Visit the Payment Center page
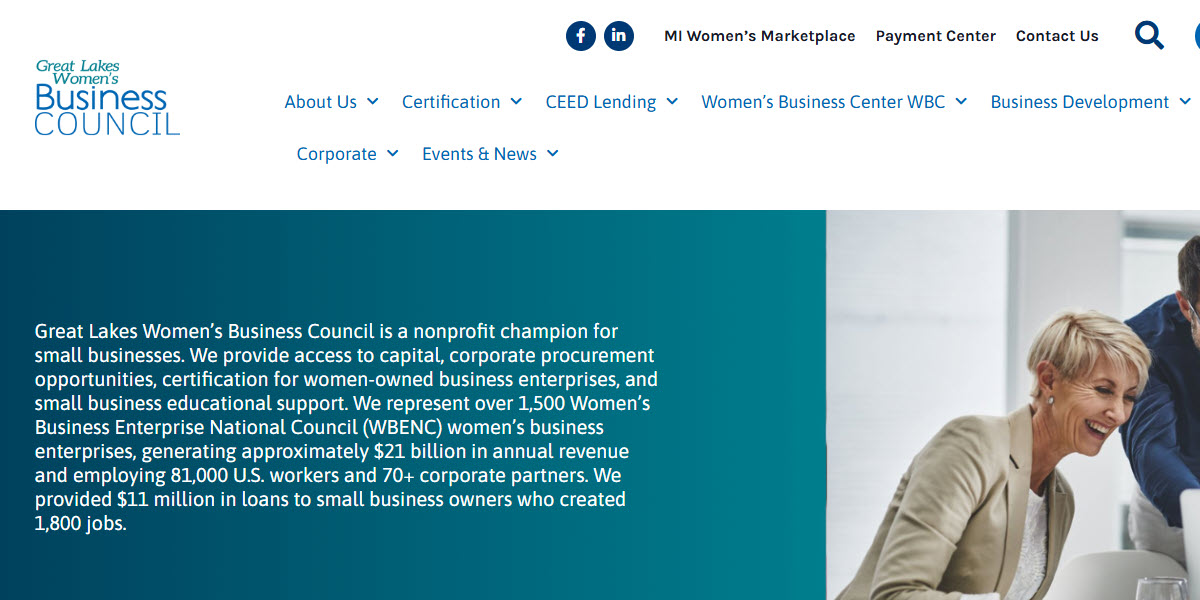Screen dimensions: 1200x600 (x=935, y=35)
